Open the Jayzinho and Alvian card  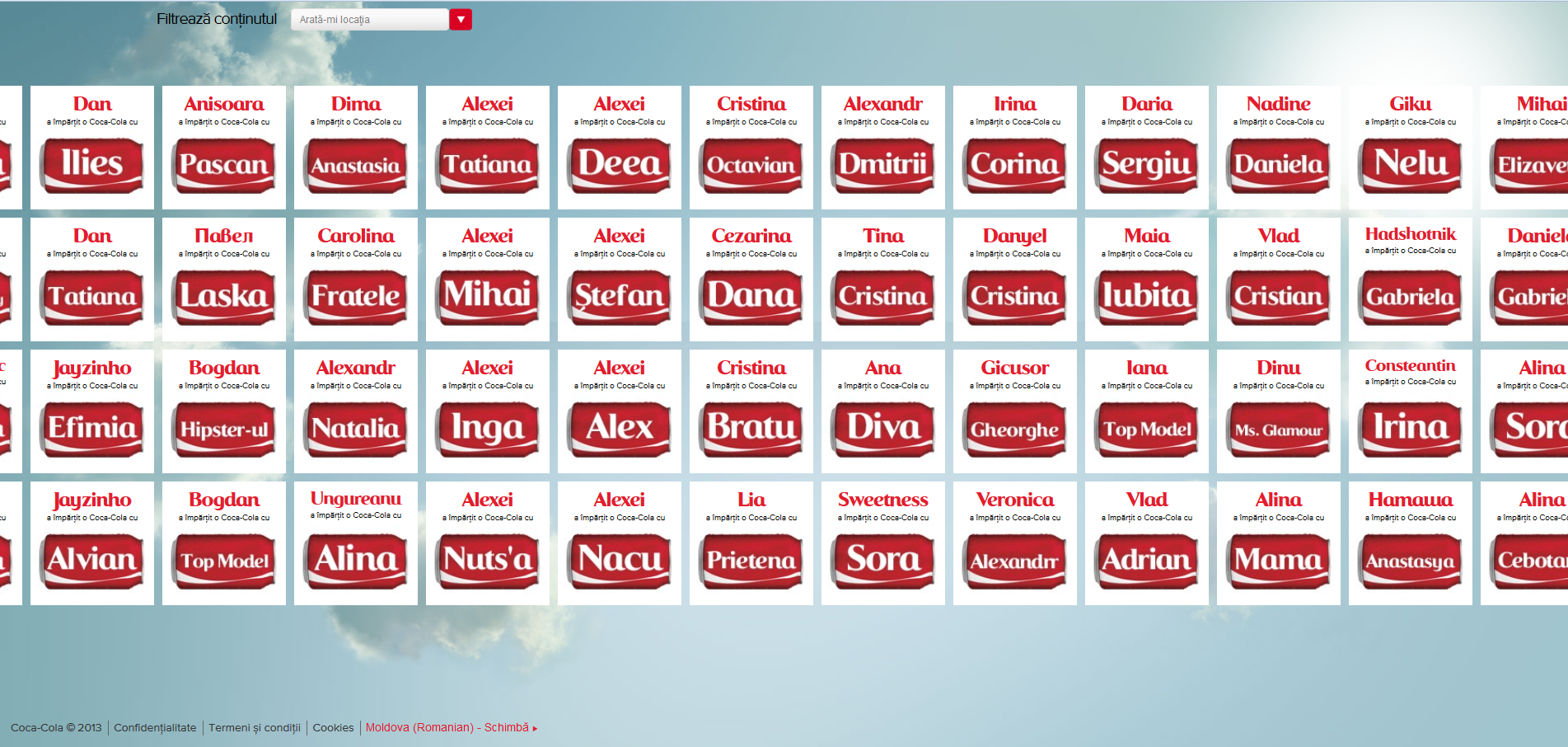tap(92, 543)
